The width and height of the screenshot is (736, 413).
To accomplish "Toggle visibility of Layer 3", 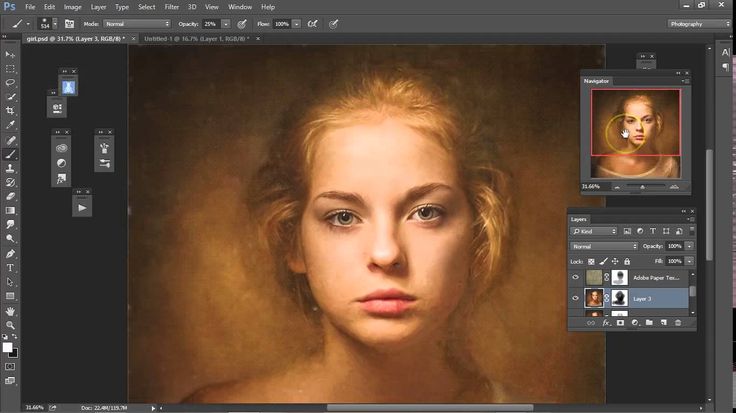I will tap(575, 298).
